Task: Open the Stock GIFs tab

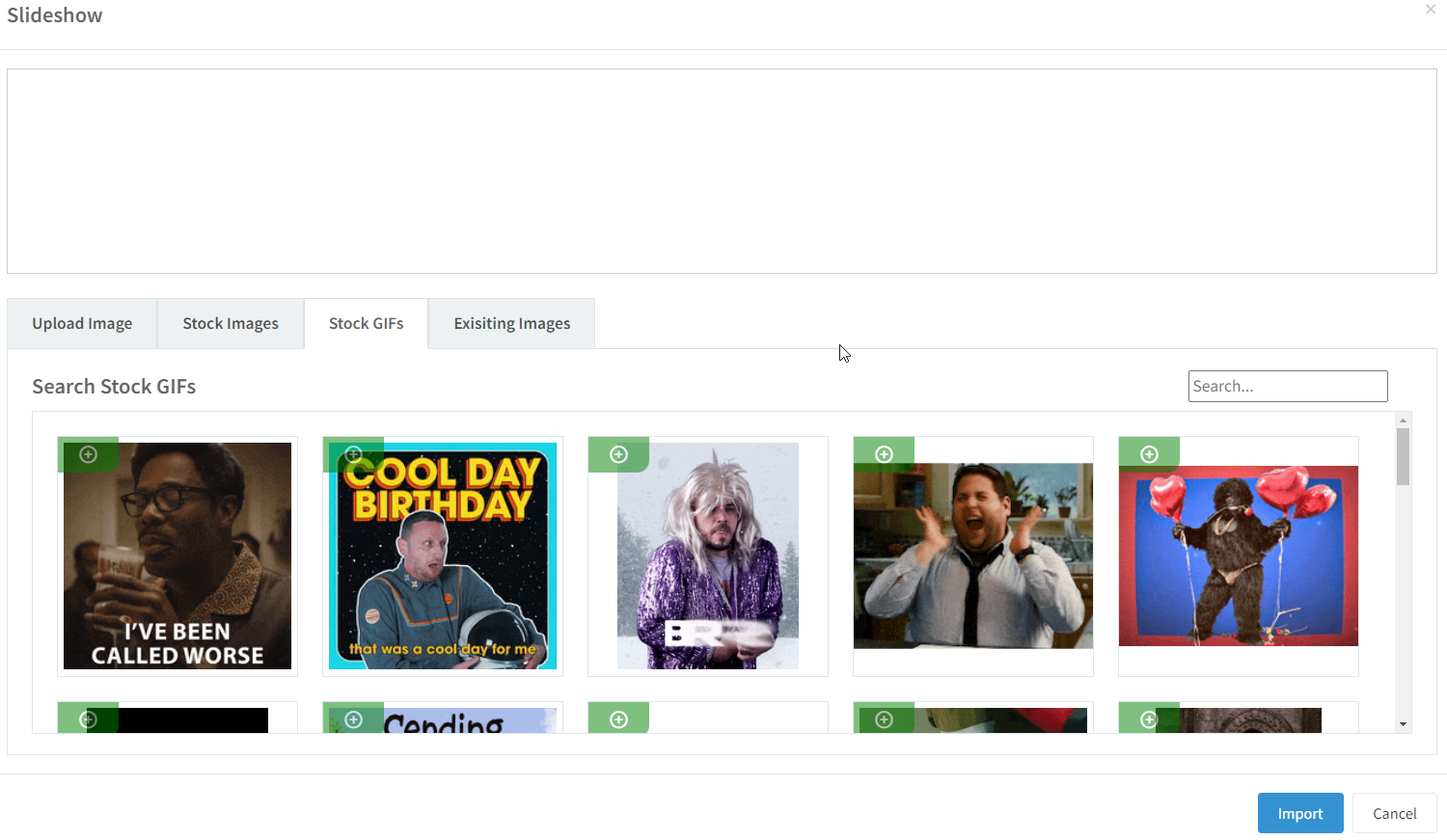Action: click(367, 324)
